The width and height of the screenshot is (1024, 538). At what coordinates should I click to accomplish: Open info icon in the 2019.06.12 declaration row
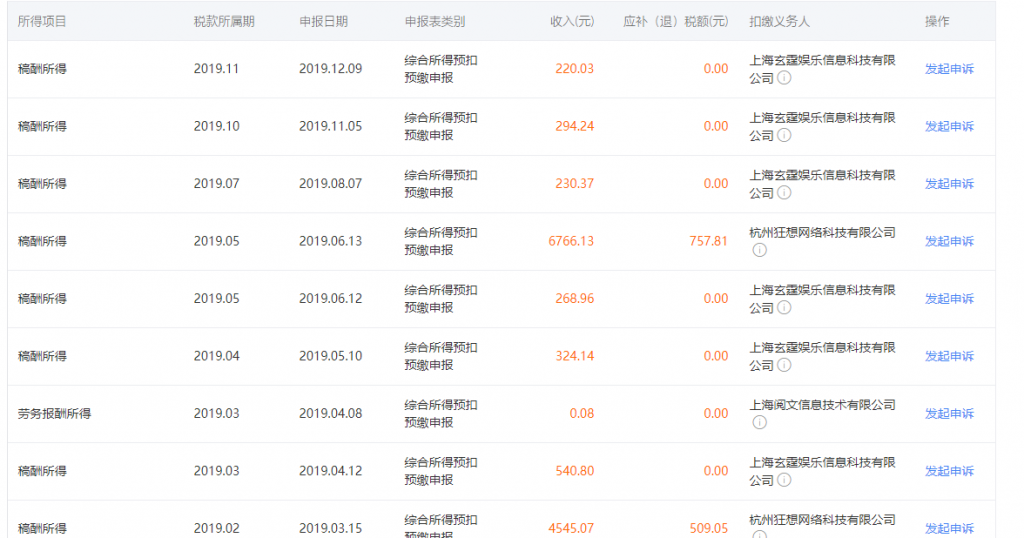[x=784, y=308]
